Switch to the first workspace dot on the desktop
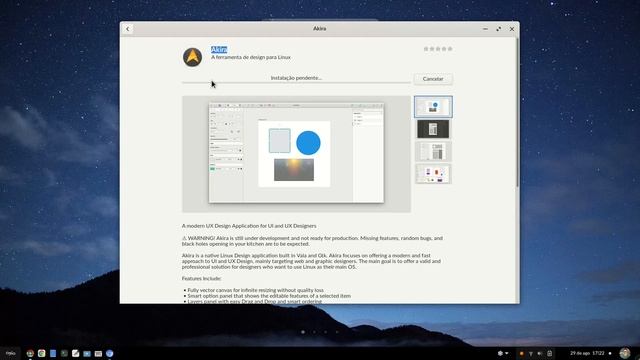 point(303,332)
